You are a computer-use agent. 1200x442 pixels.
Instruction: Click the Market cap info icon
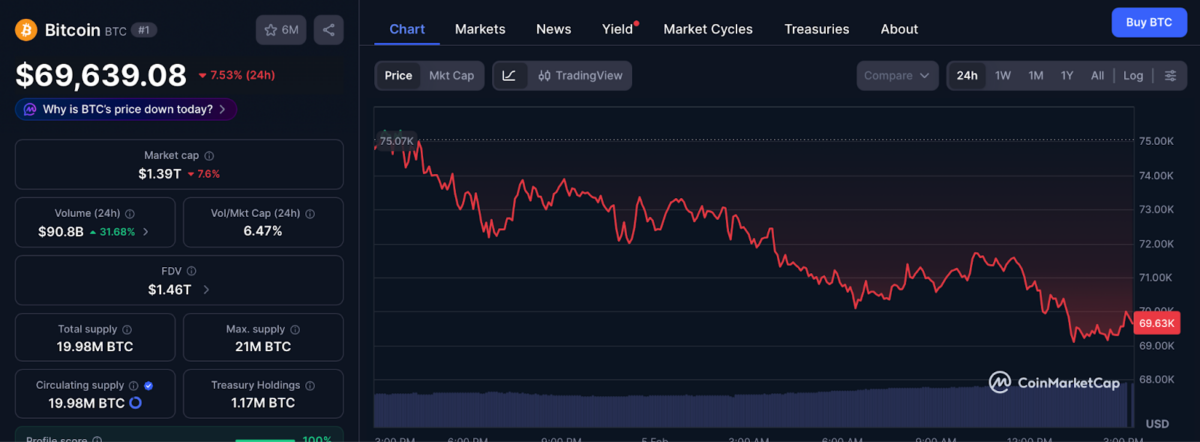pos(209,156)
